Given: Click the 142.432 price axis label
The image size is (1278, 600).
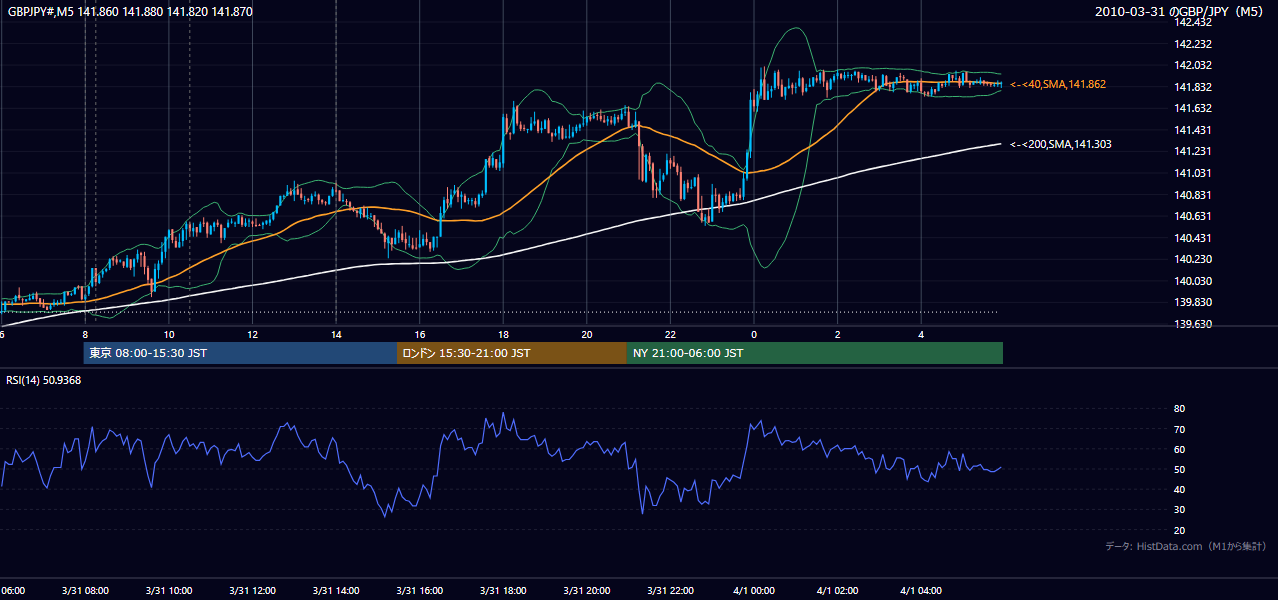Looking at the screenshot, I should tap(1194, 22).
